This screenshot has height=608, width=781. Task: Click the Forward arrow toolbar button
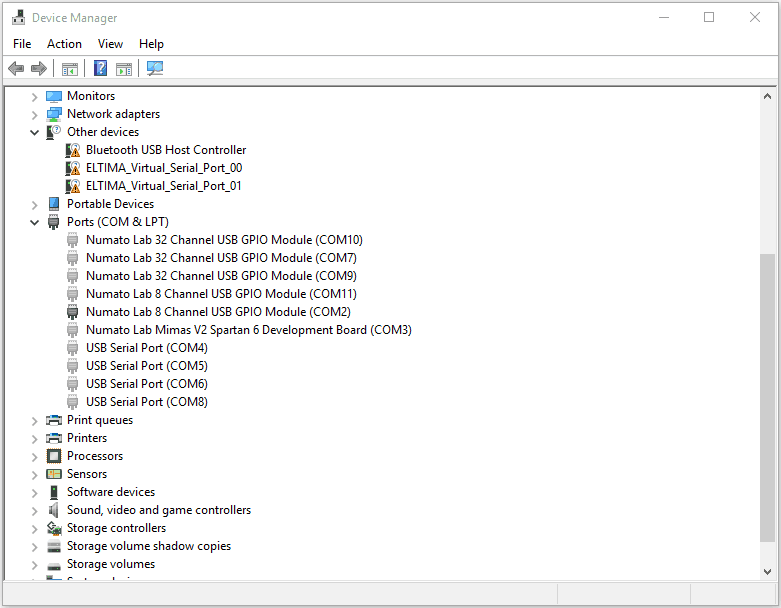(39, 68)
